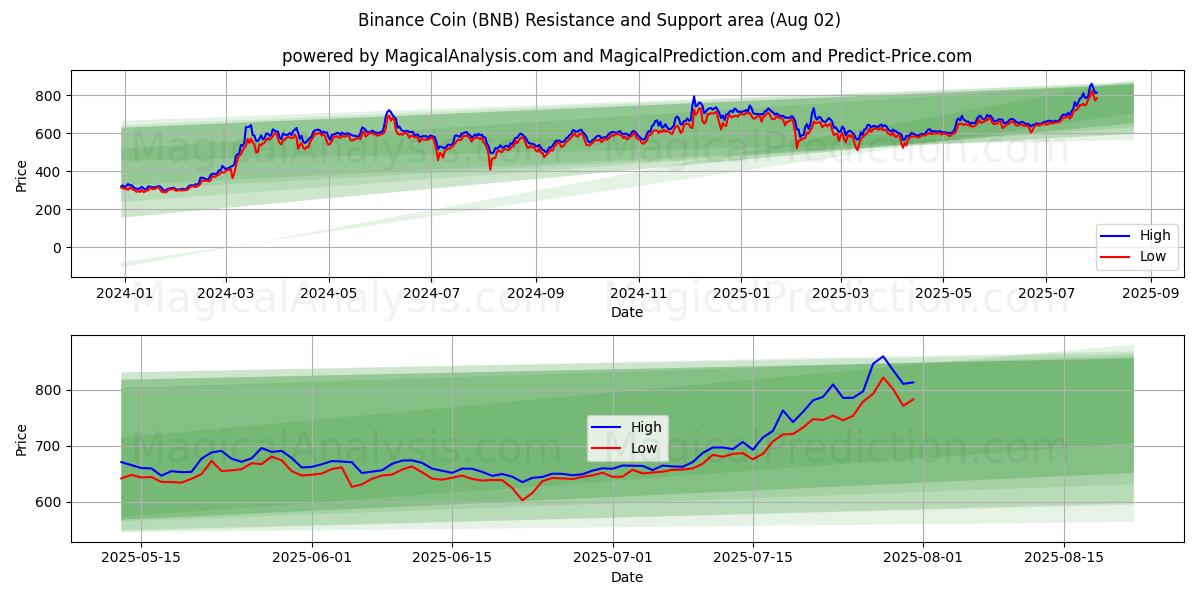Click the 'Price' axis label of the lower chart
The height and width of the screenshot is (600, 1200).
[x=22, y=439]
